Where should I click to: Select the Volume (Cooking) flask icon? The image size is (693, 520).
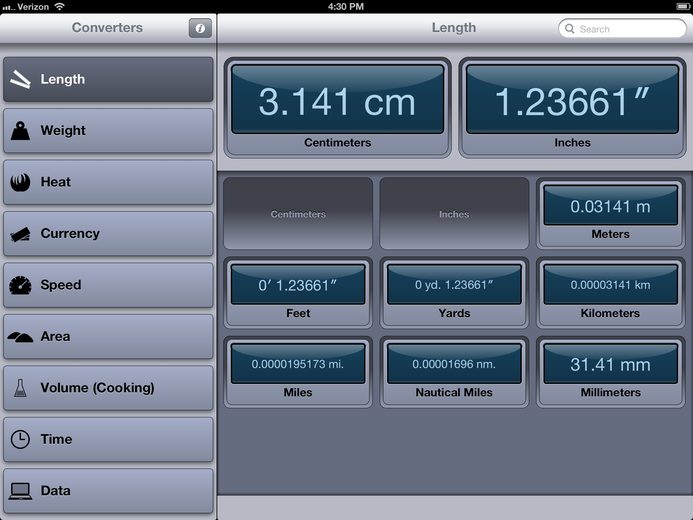click(20, 388)
